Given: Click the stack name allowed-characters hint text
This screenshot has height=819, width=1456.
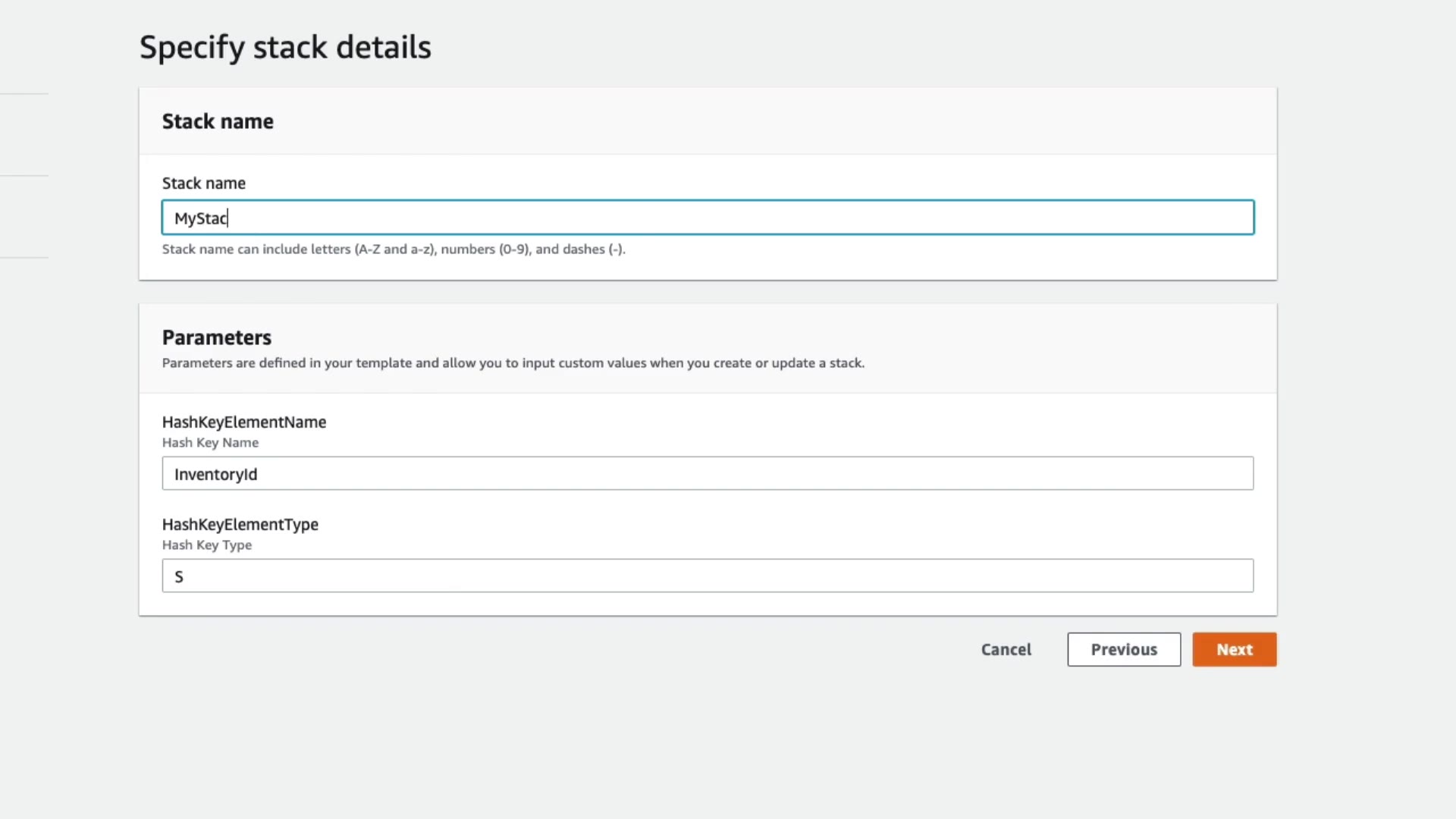Looking at the screenshot, I should (x=393, y=249).
